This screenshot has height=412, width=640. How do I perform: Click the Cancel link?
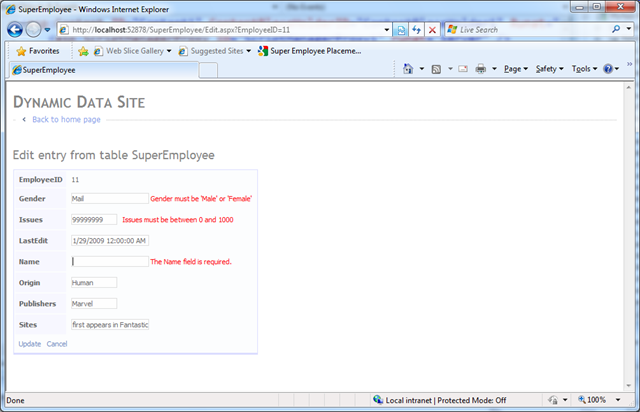(x=57, y=343)
